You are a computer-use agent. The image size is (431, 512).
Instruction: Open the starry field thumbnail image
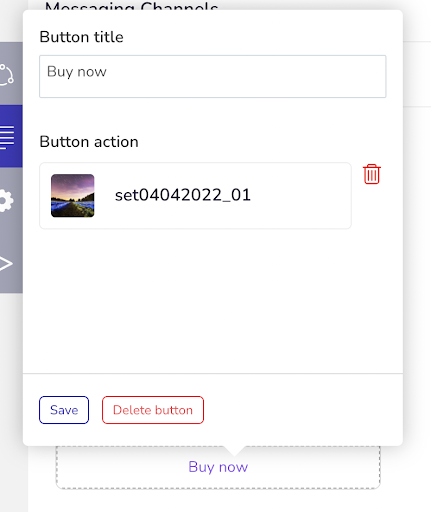pos(73,196)
